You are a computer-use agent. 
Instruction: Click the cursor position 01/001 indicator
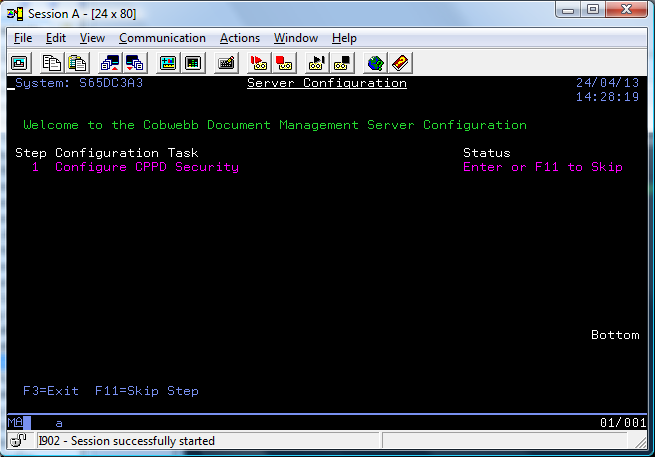point(623,423)
